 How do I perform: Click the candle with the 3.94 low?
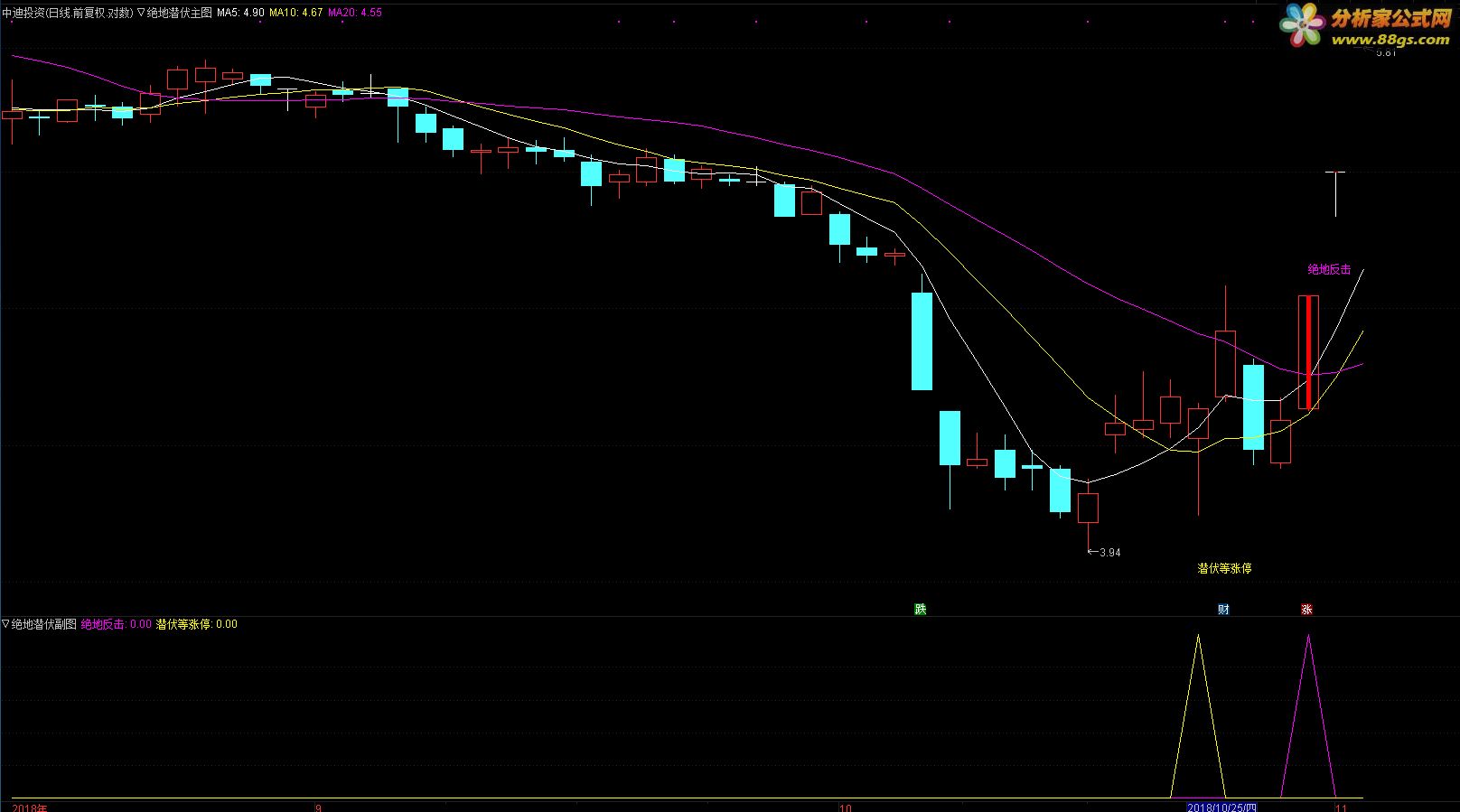[x=1088, y=508]
